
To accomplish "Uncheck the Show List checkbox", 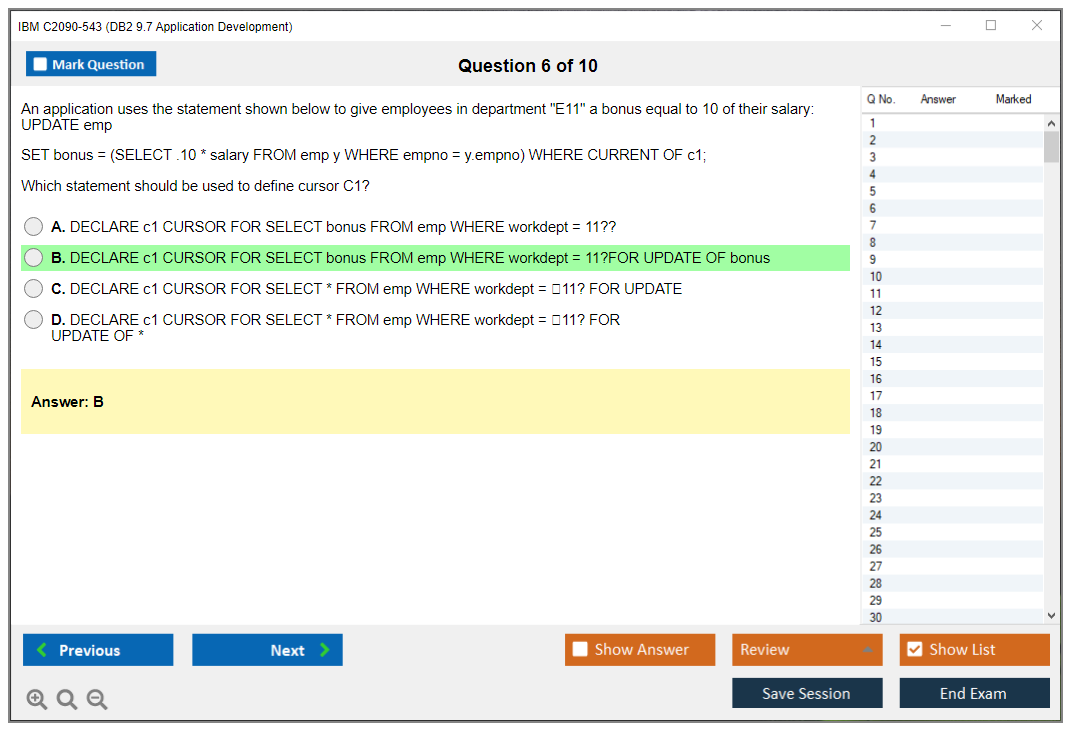I will coord(914,650).
